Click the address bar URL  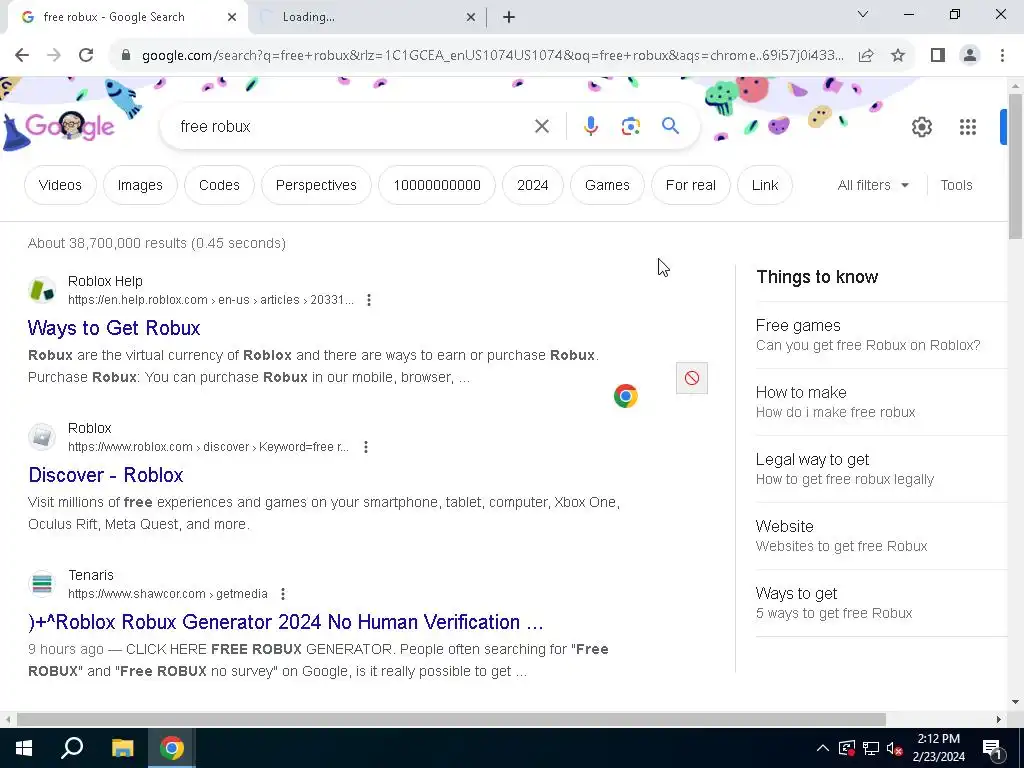[492, 56]
